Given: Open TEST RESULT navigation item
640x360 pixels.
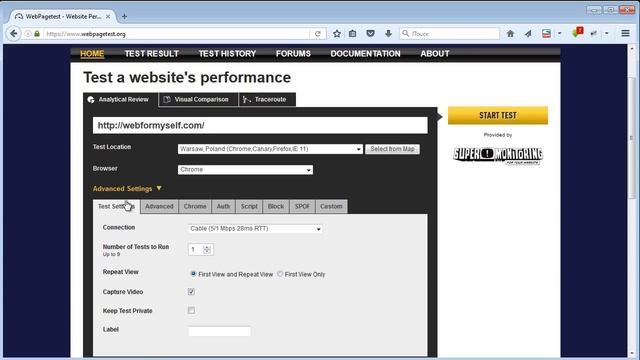Looking at the screenshot, I should pos(151,53).
